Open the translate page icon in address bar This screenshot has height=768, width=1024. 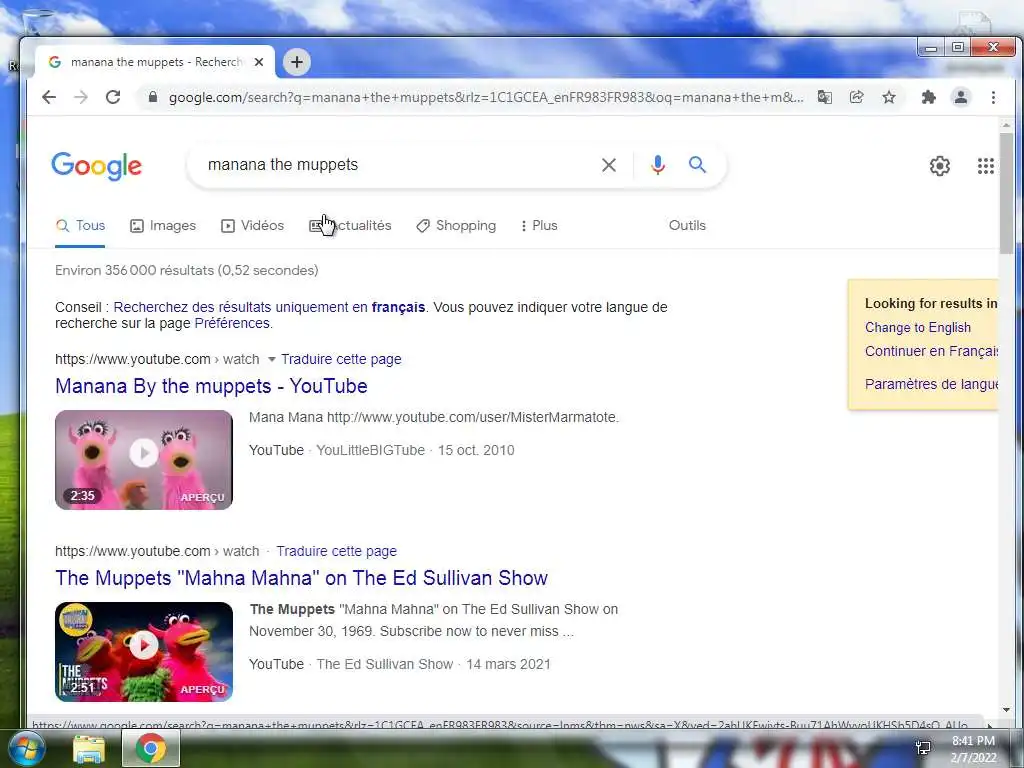click(825, 97)
